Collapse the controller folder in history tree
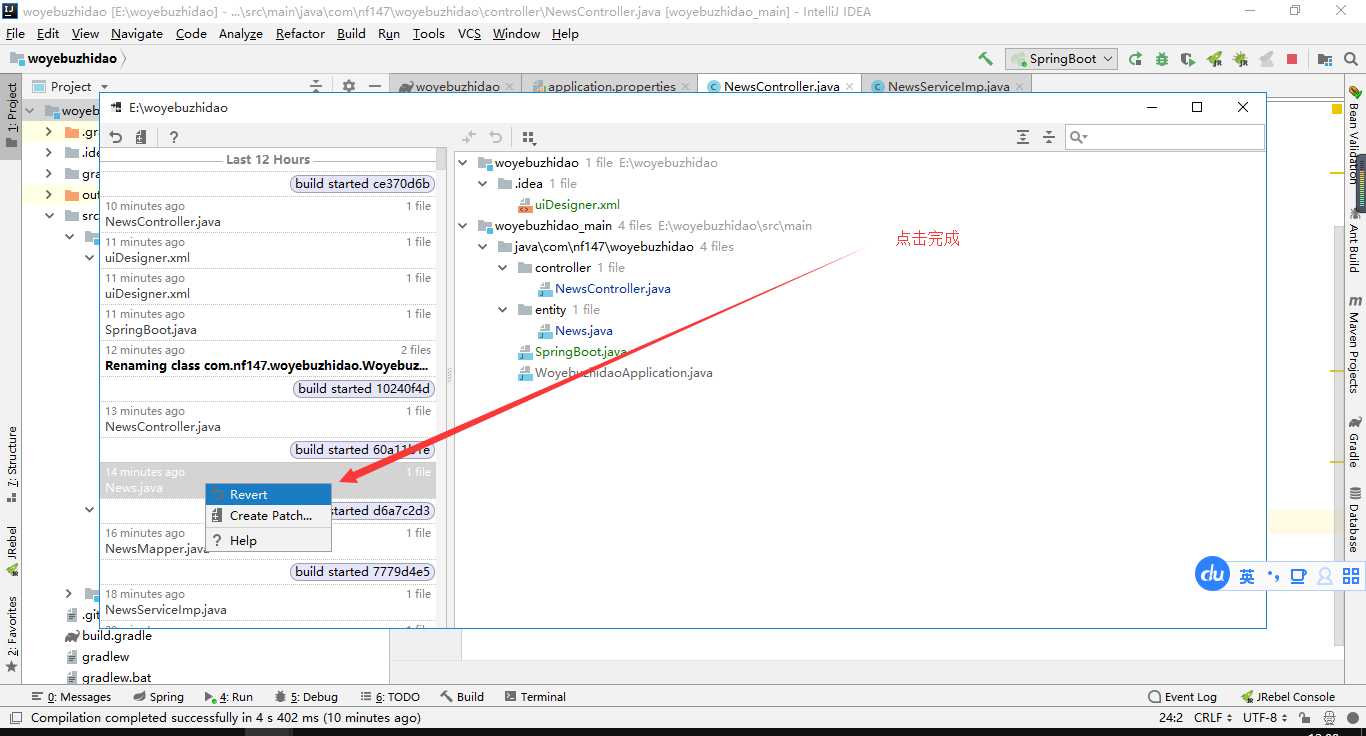Screen dimensions: 1366x736 tap(503, 268)
